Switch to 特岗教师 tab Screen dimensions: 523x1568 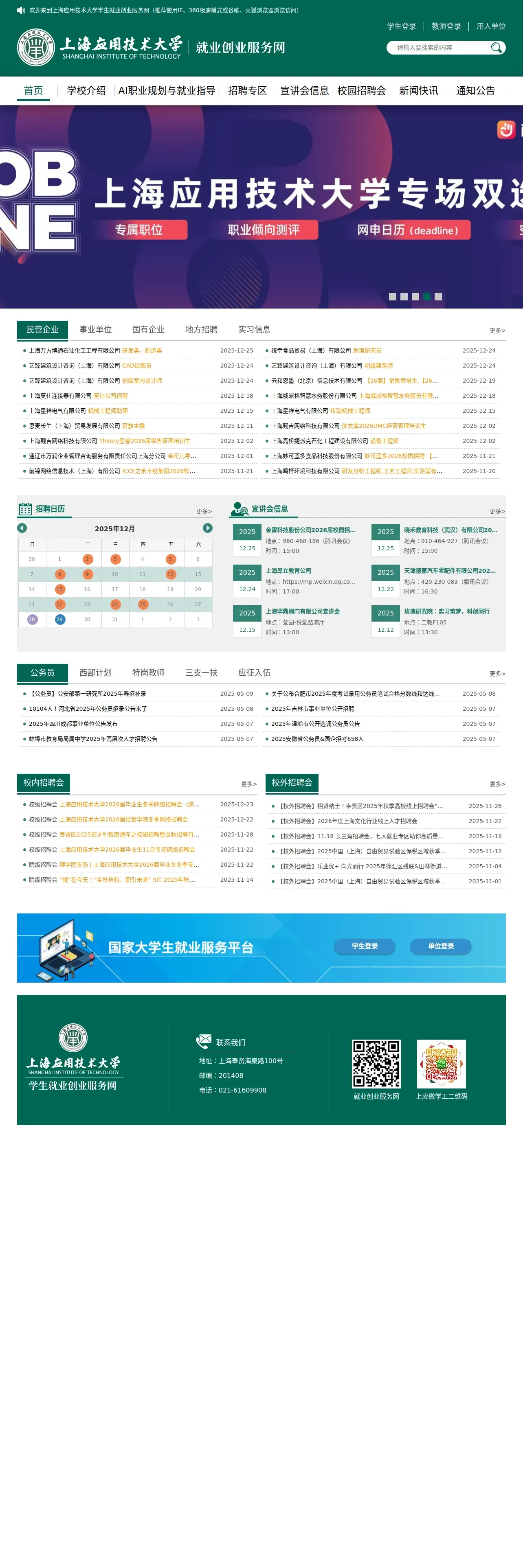[x=149, y=672]
